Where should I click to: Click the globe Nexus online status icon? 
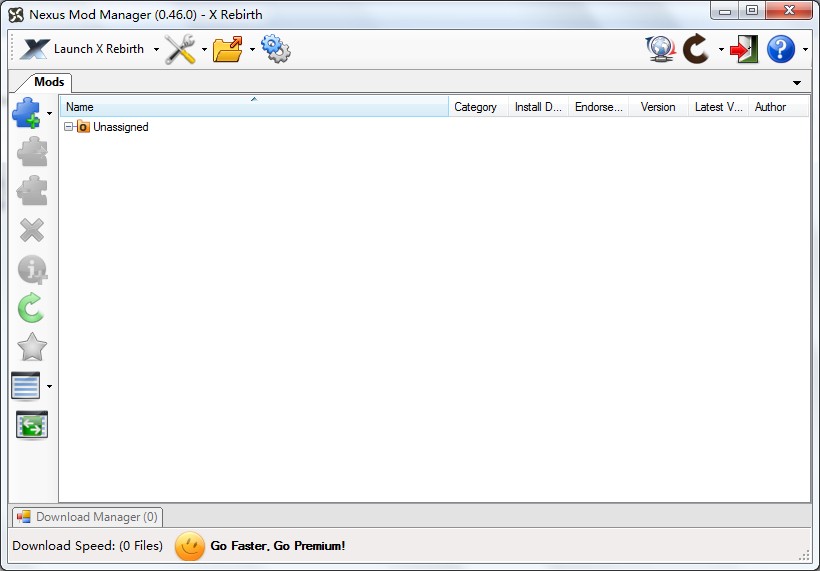660,49
